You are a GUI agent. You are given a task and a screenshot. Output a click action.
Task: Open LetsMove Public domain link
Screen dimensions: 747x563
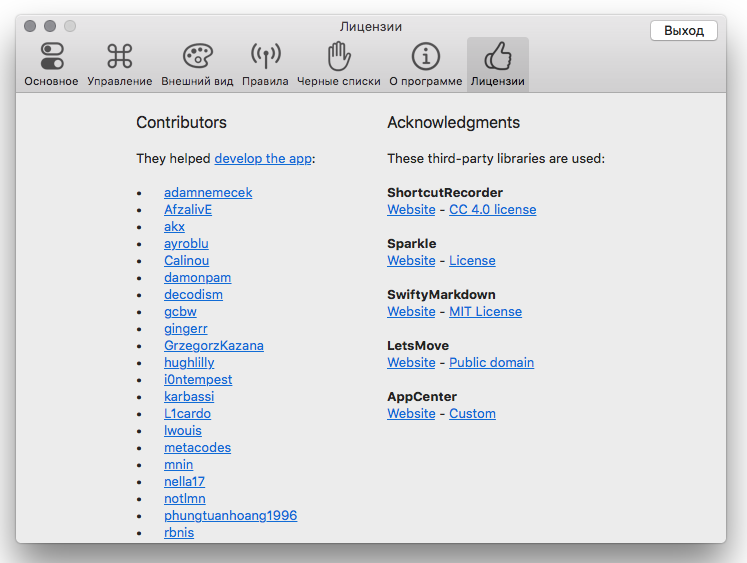(491, 362)
